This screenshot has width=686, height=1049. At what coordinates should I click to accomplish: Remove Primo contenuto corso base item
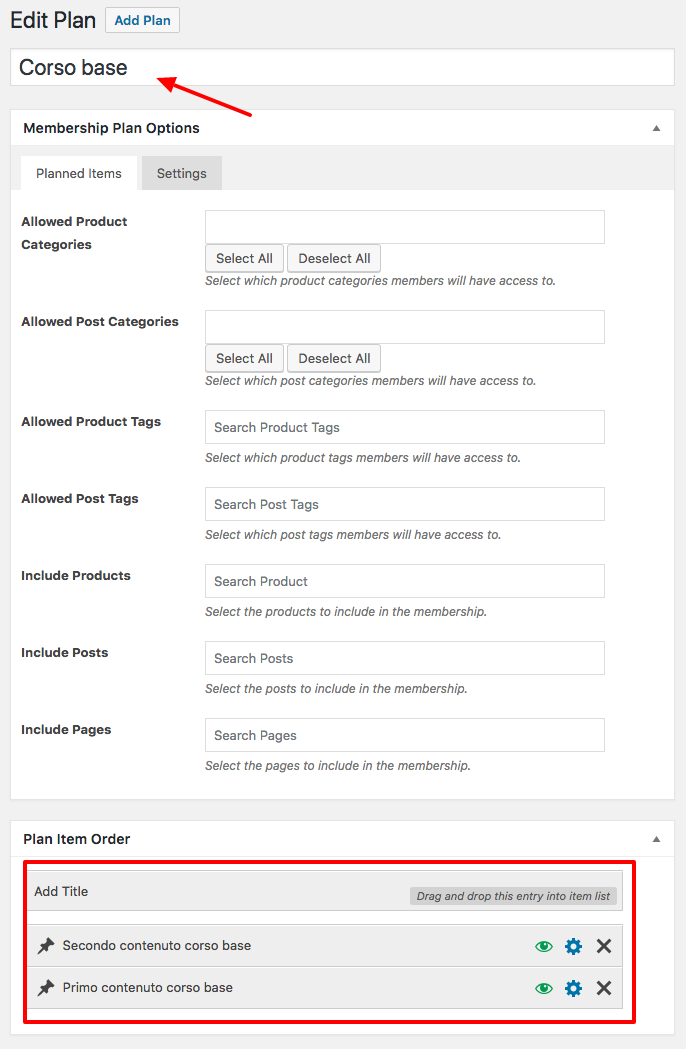pyautogui.click(x=604, y=988)
